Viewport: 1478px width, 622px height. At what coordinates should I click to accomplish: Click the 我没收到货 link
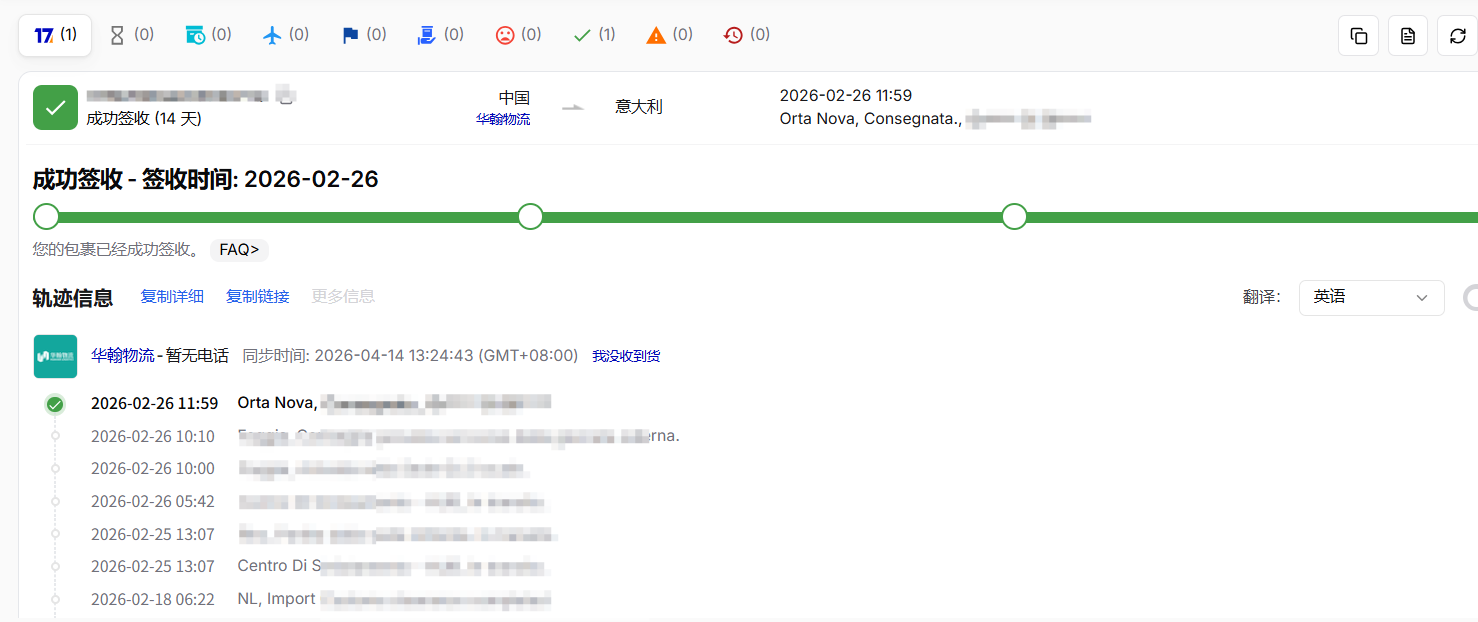(626, 356)
